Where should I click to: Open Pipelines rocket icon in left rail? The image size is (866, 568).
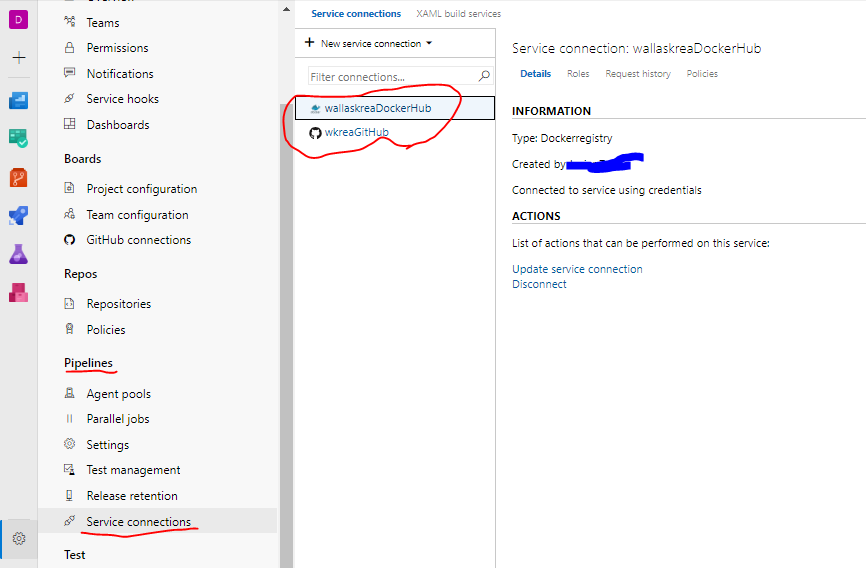tap(18, 216)
